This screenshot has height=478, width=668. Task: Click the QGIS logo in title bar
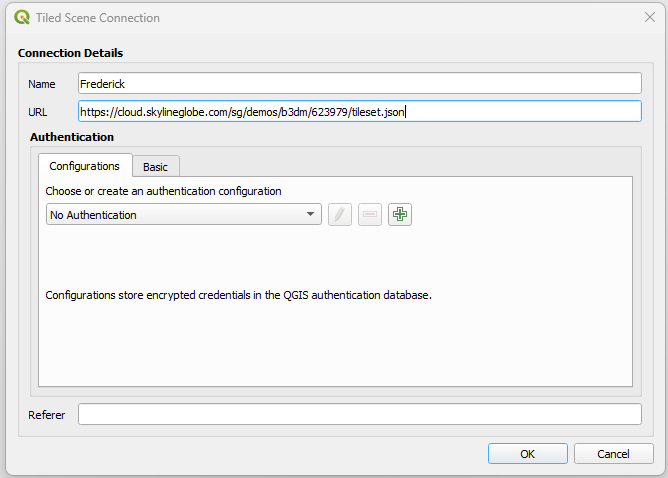22,17
